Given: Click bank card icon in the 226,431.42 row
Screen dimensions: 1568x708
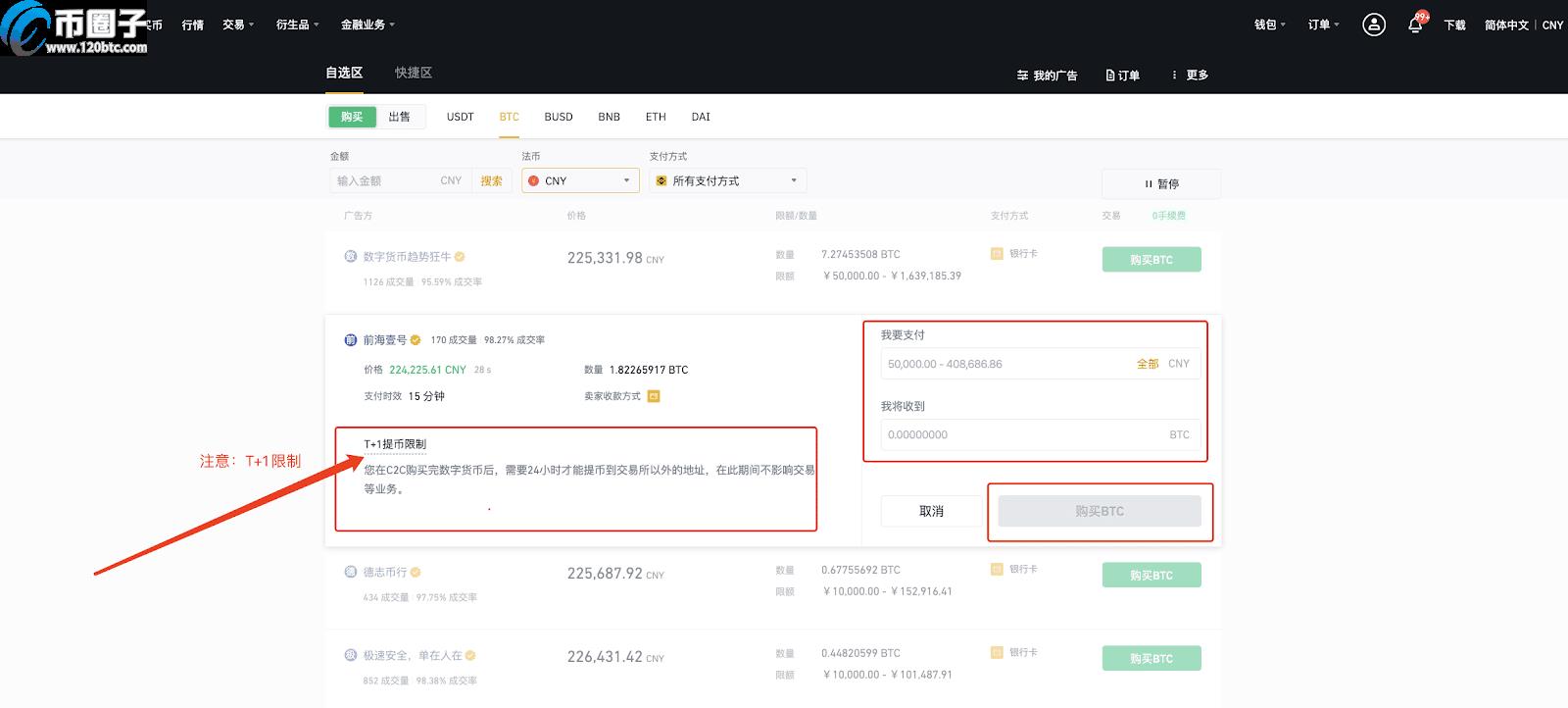Looking at the screenshot, I should click(997, 652).
